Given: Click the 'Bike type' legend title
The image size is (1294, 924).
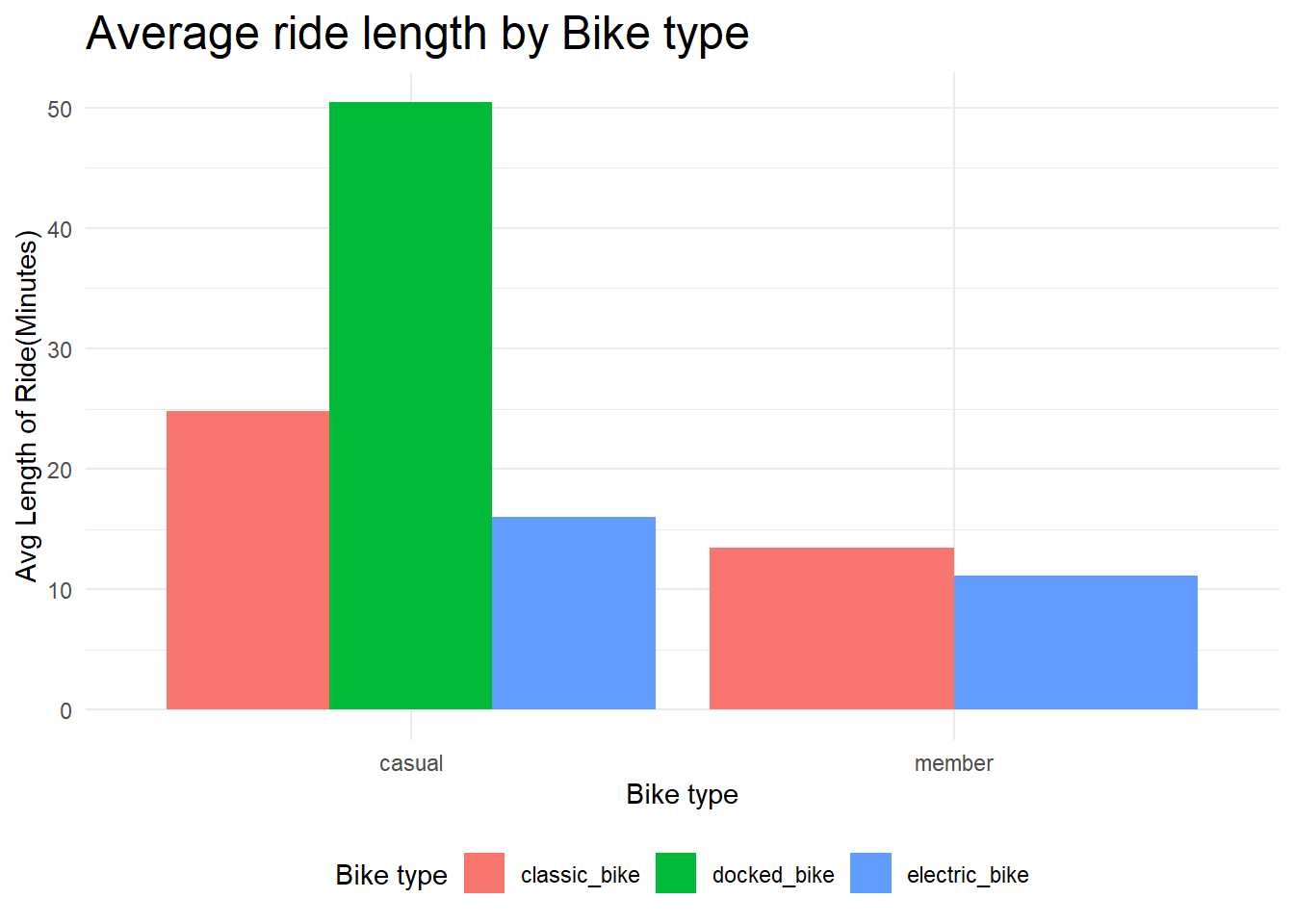Looking at the screenshot, I should [x=391, y=875].
